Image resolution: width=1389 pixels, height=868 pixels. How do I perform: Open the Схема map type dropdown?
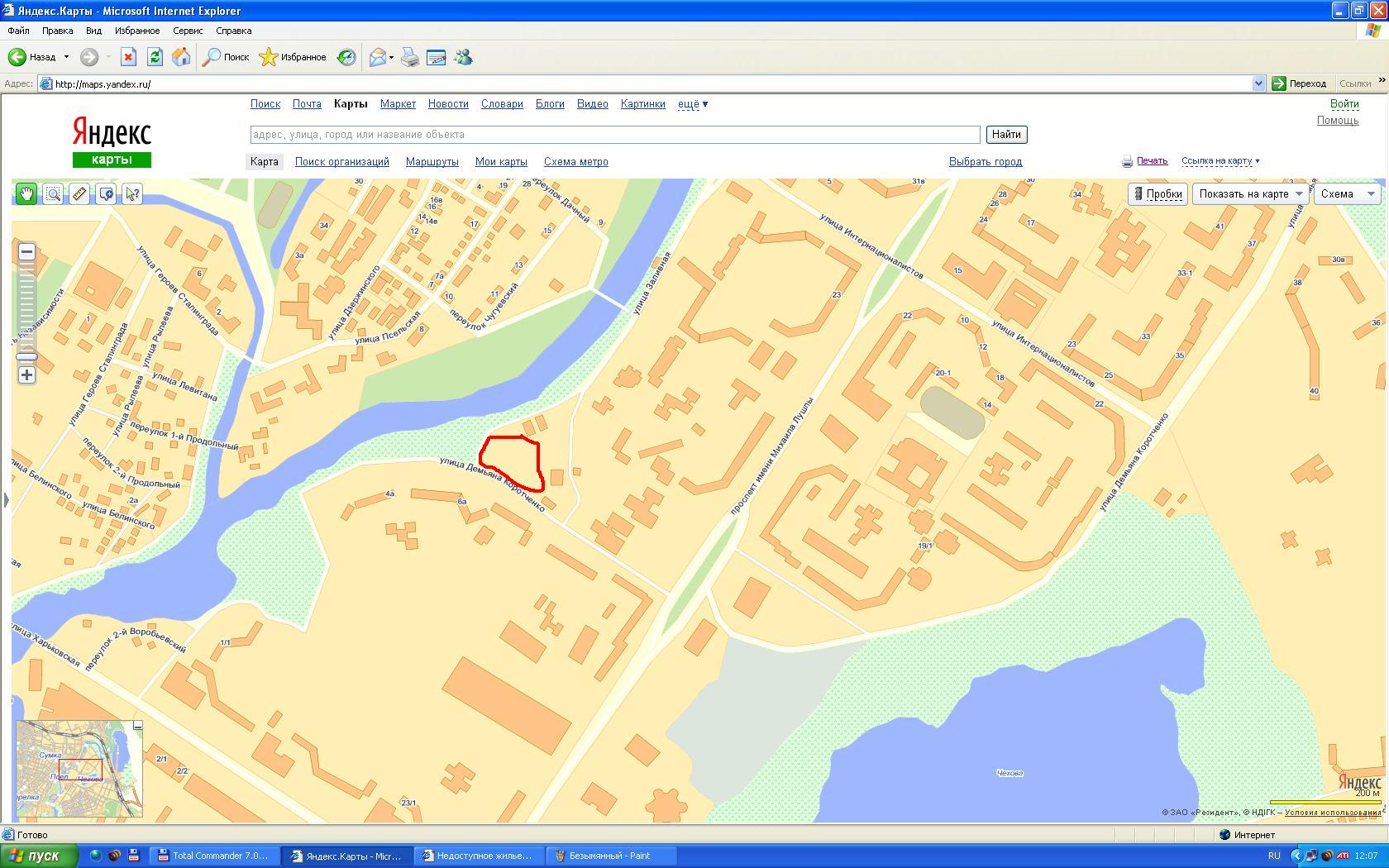[x=1347, y=194]
